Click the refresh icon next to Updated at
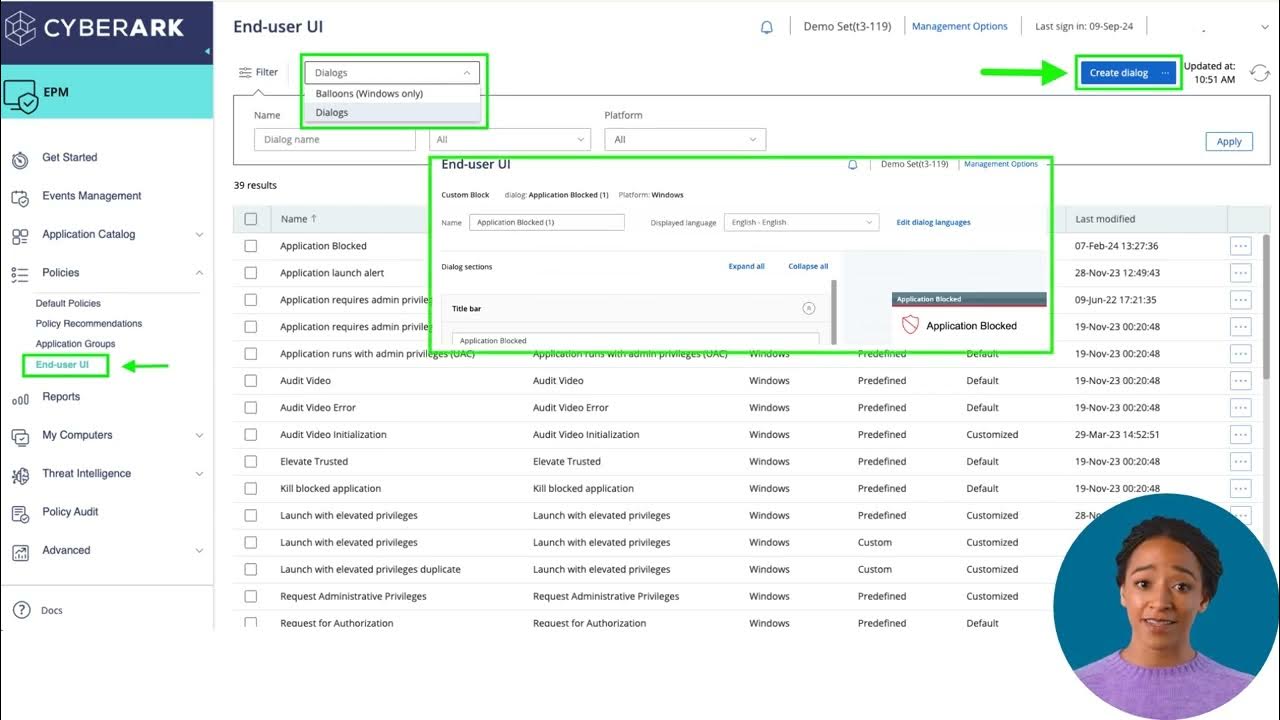The image size is (1280, 720). 1260,73
